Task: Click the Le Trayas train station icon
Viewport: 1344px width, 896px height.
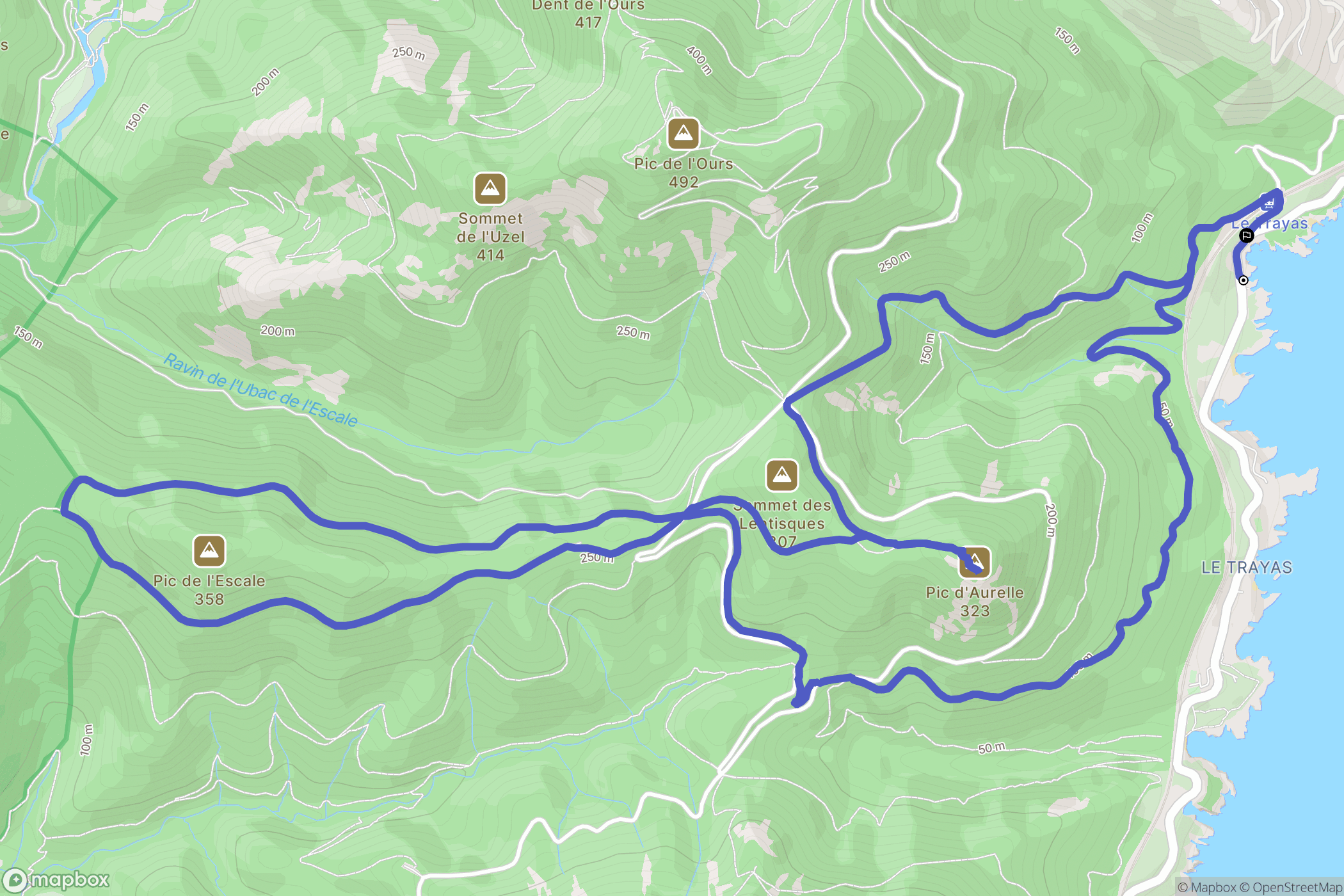Action: pos(1269,204)
